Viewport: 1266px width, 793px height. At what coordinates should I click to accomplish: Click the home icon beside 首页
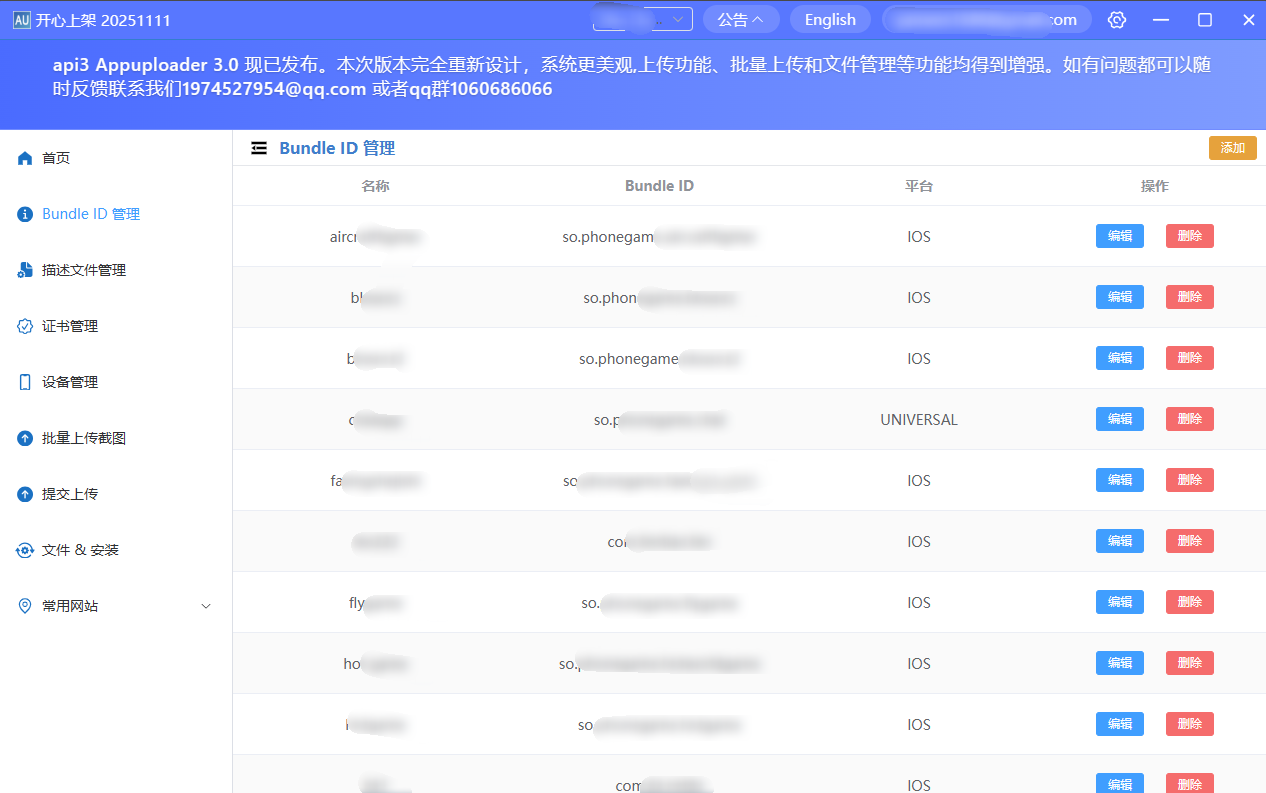(x=25, y=158)
